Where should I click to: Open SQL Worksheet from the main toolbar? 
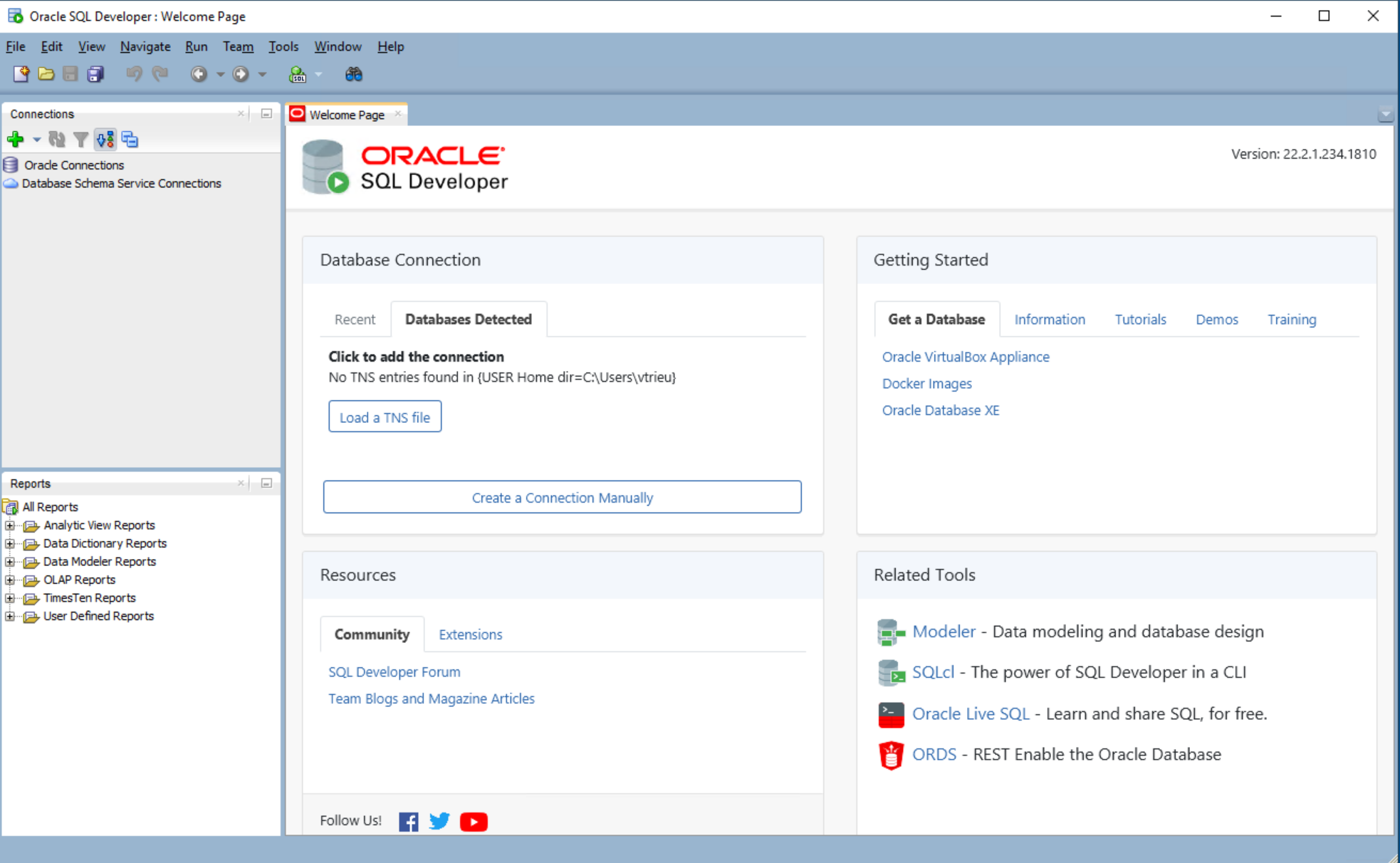[298, 74]
